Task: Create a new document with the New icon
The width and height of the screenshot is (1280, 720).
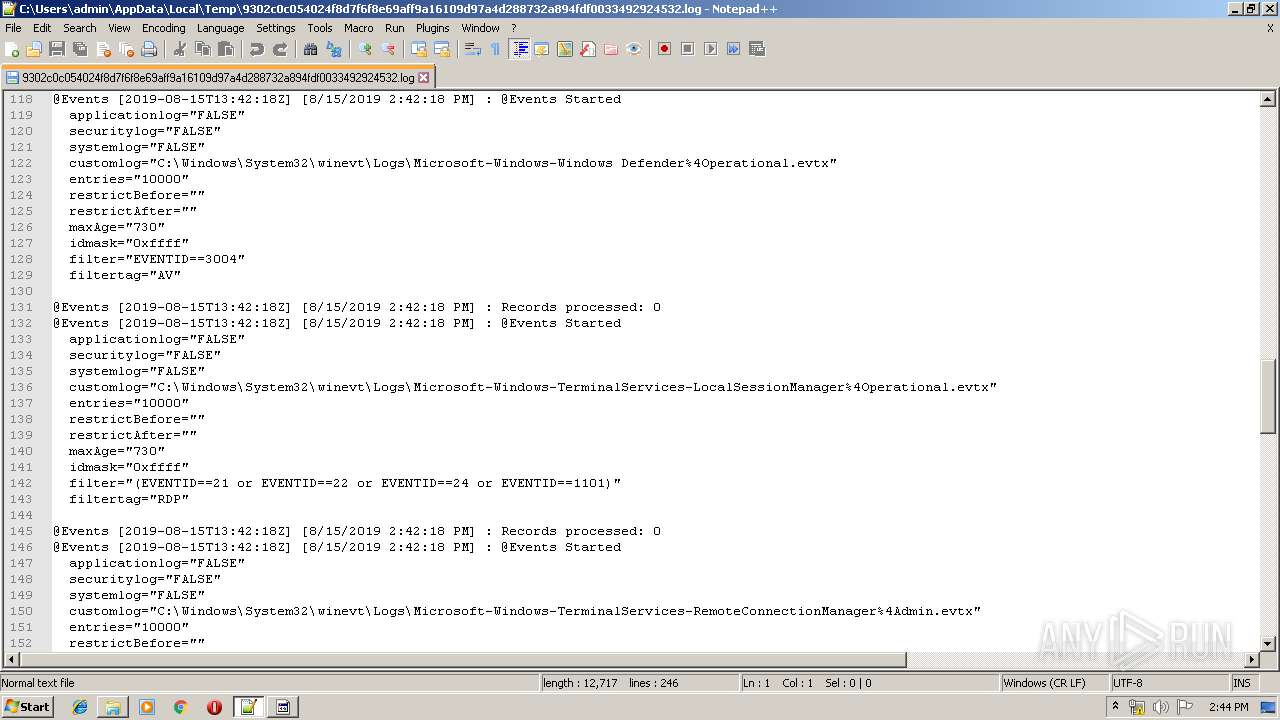Action: 13,49
